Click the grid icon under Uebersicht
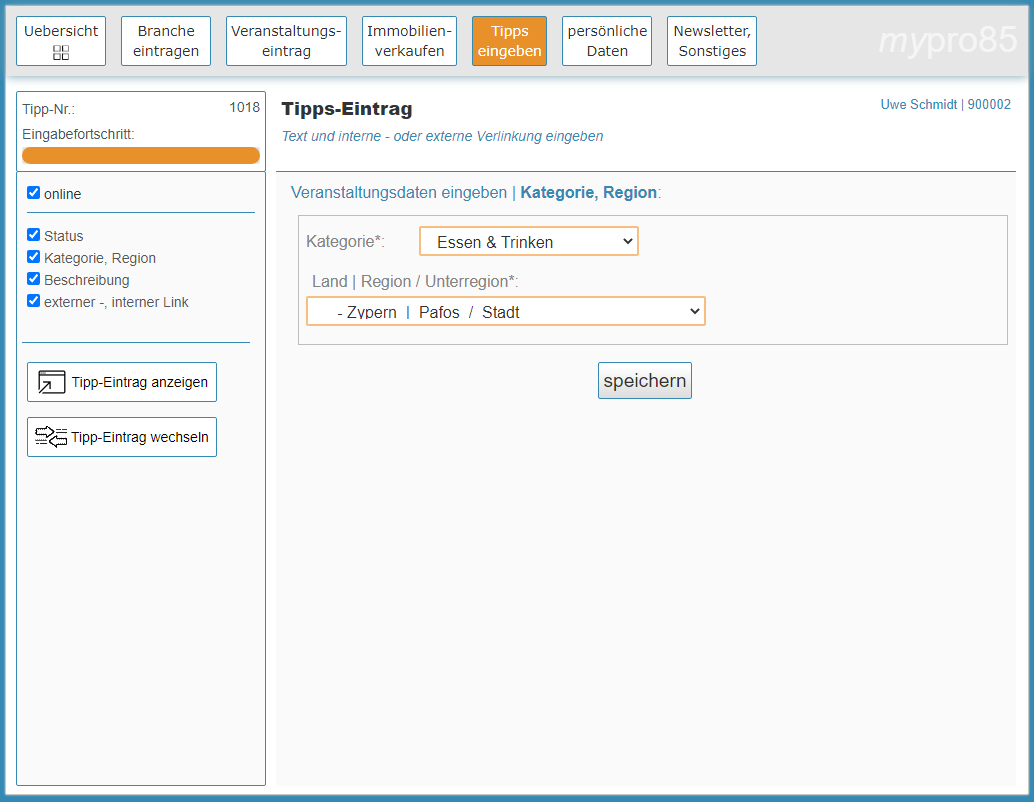1034x802 pixels. coord(61,52)
